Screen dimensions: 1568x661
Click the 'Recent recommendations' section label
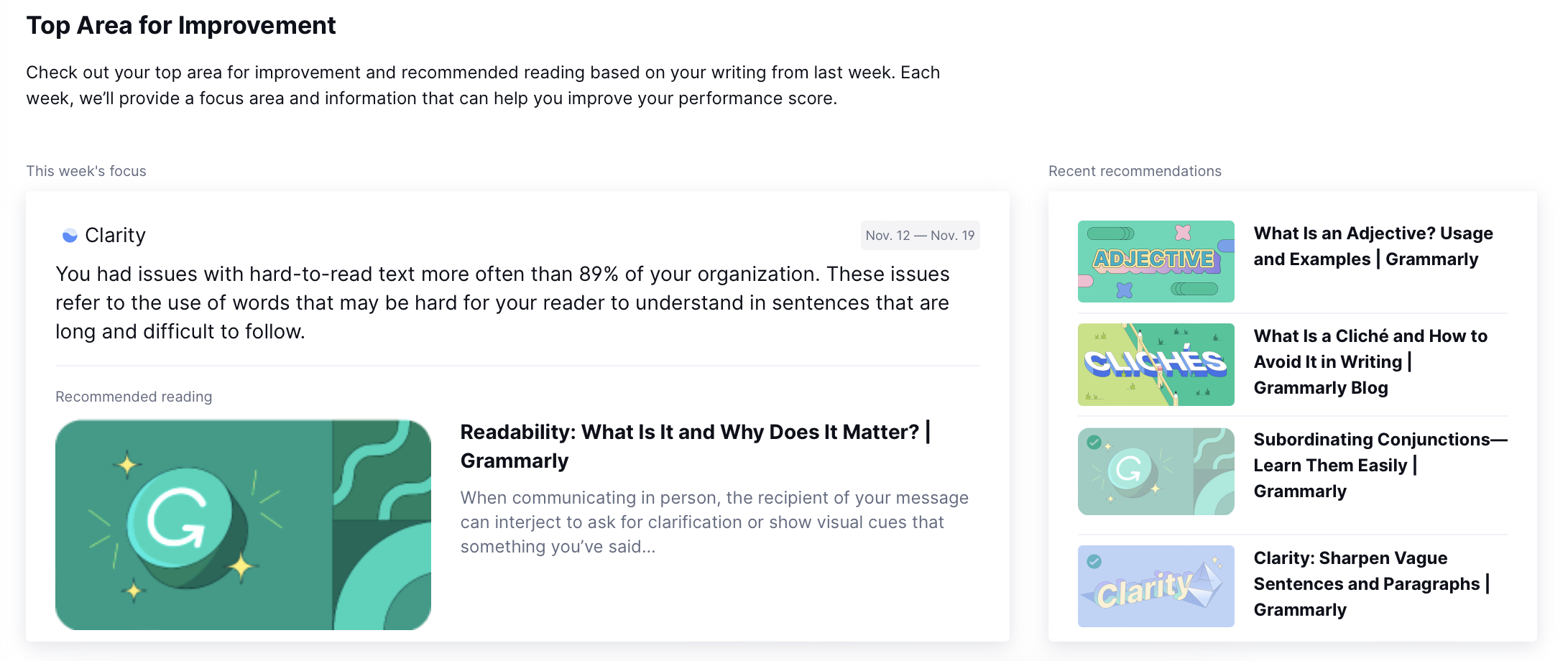tap(1135, 171)
